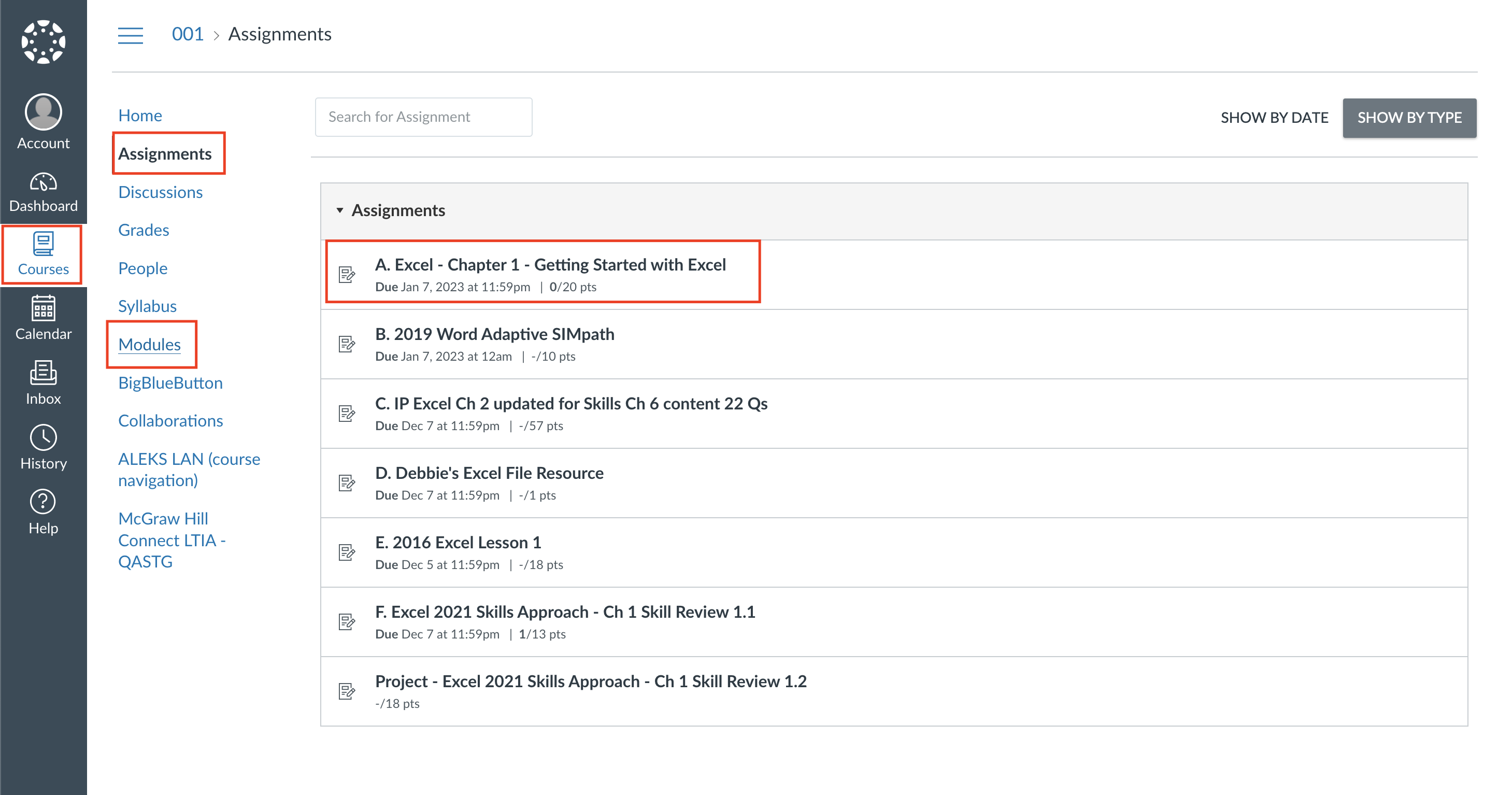Open the Account avatar icon

tap(43, 111)
